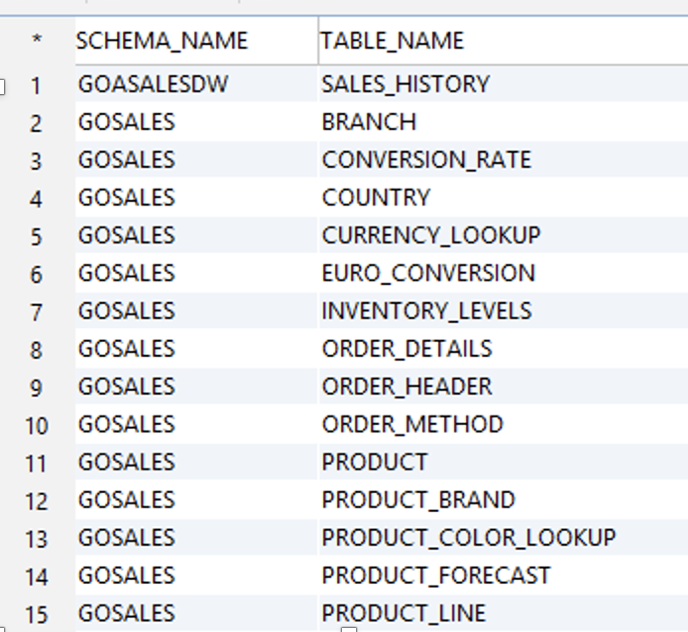This screenshot has height=632, width=688.
Task: Click the CONVERSION_RATE cell
Action: [503, 159]
